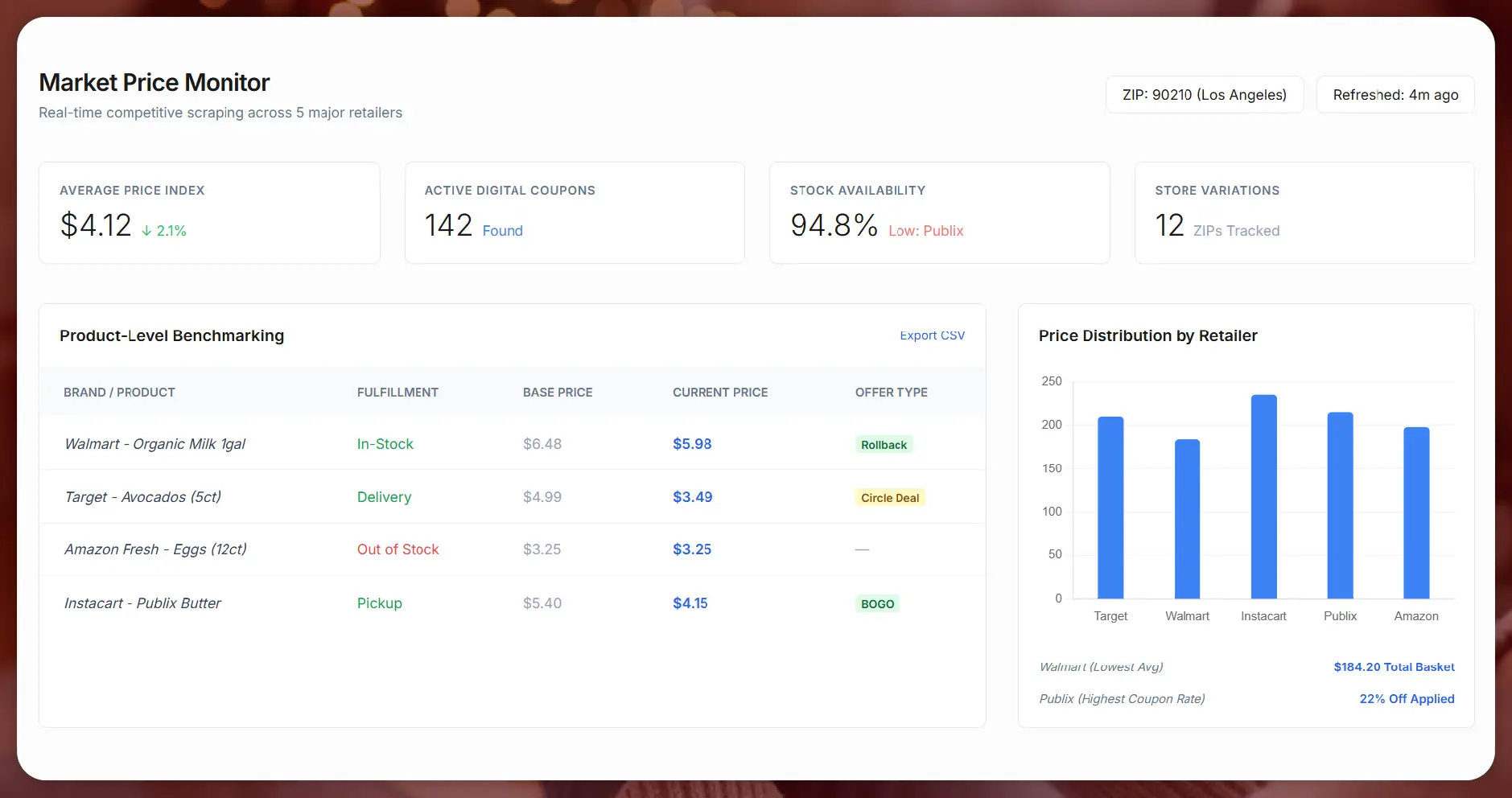Select the Rollback offer badge
The image size is (1512, 798).
click(883, 444)
